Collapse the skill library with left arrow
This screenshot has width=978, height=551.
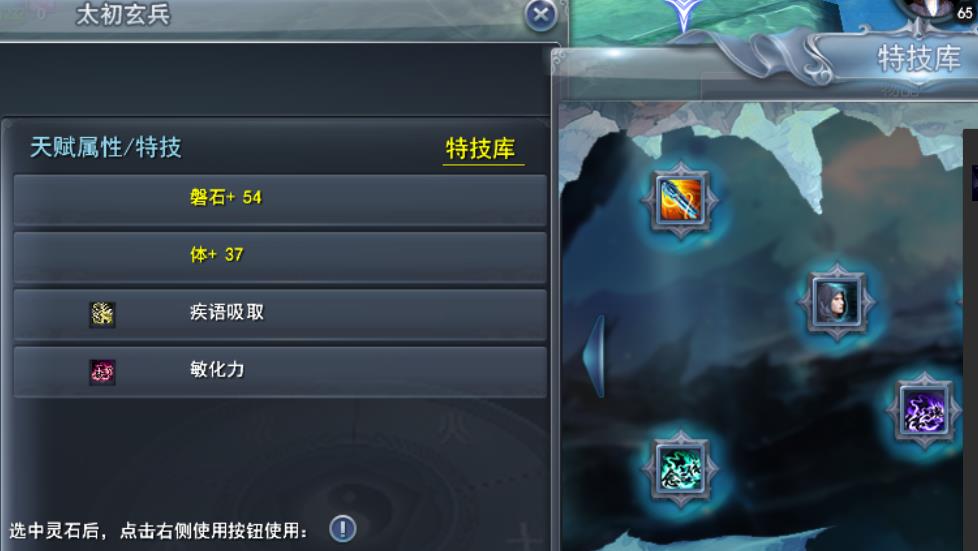[x=594, y=356]
